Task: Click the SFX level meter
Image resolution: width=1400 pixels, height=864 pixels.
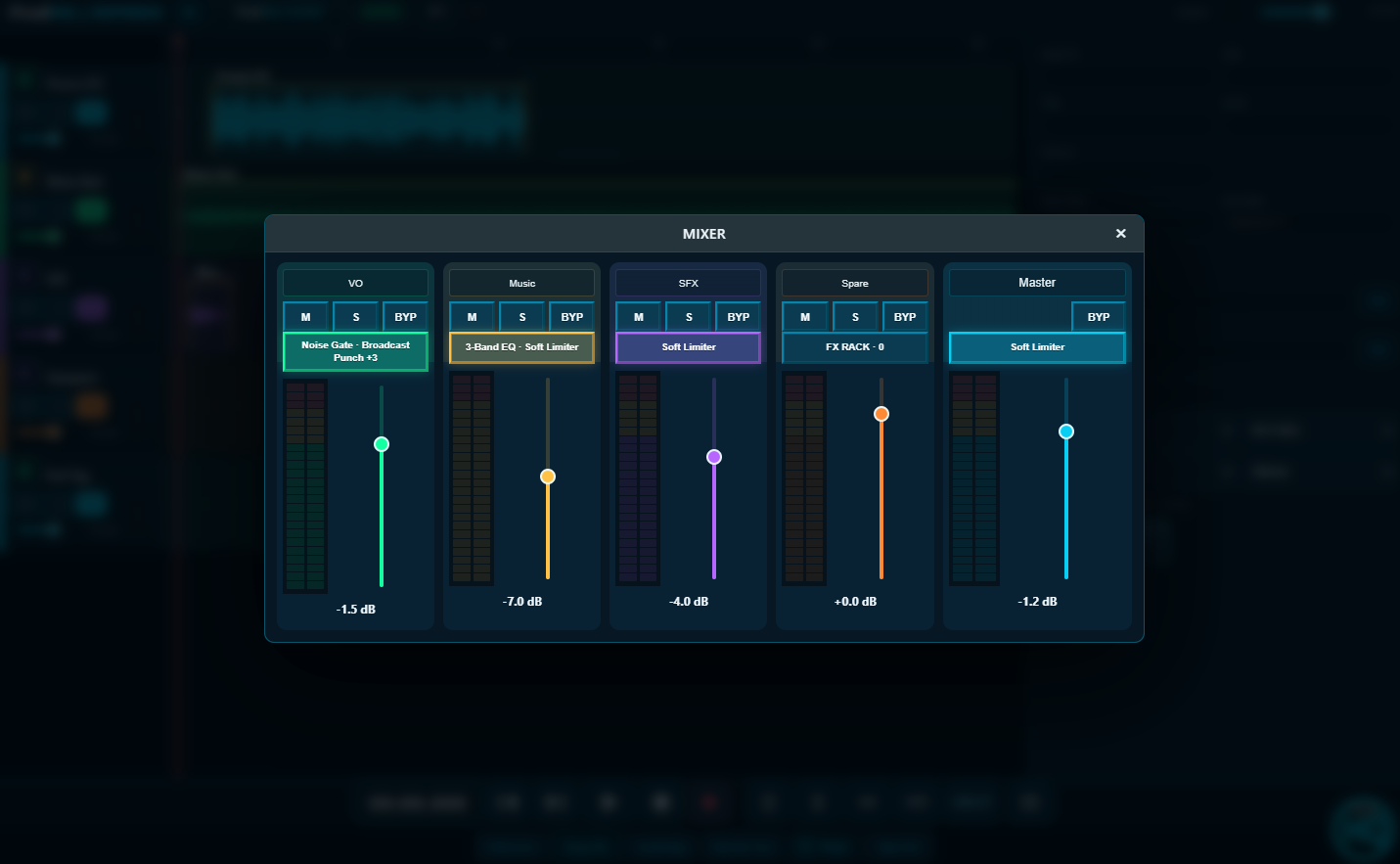Action: pos(638,477)
